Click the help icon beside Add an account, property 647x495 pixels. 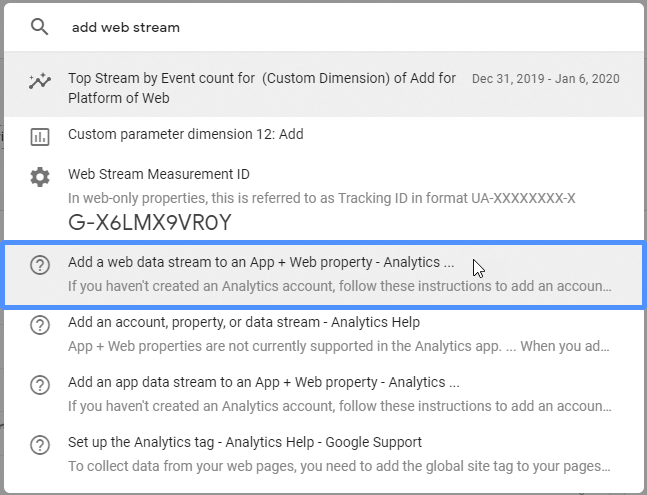coord(40,325)
